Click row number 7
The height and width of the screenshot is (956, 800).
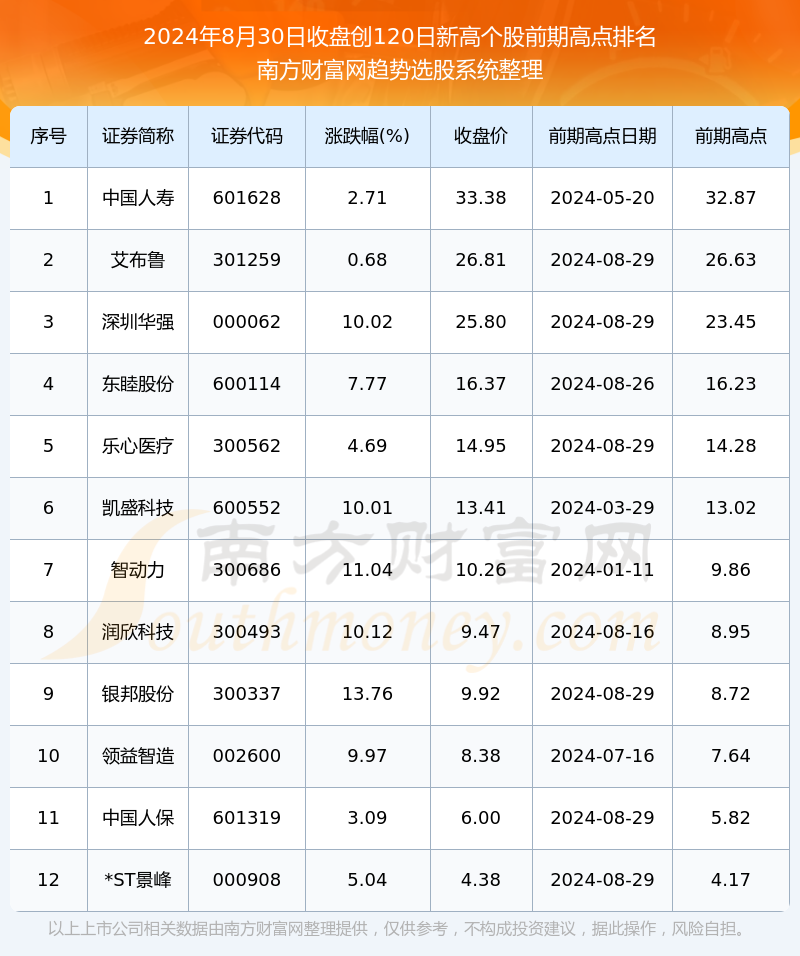pyautogui.click(x=48, y=570)
